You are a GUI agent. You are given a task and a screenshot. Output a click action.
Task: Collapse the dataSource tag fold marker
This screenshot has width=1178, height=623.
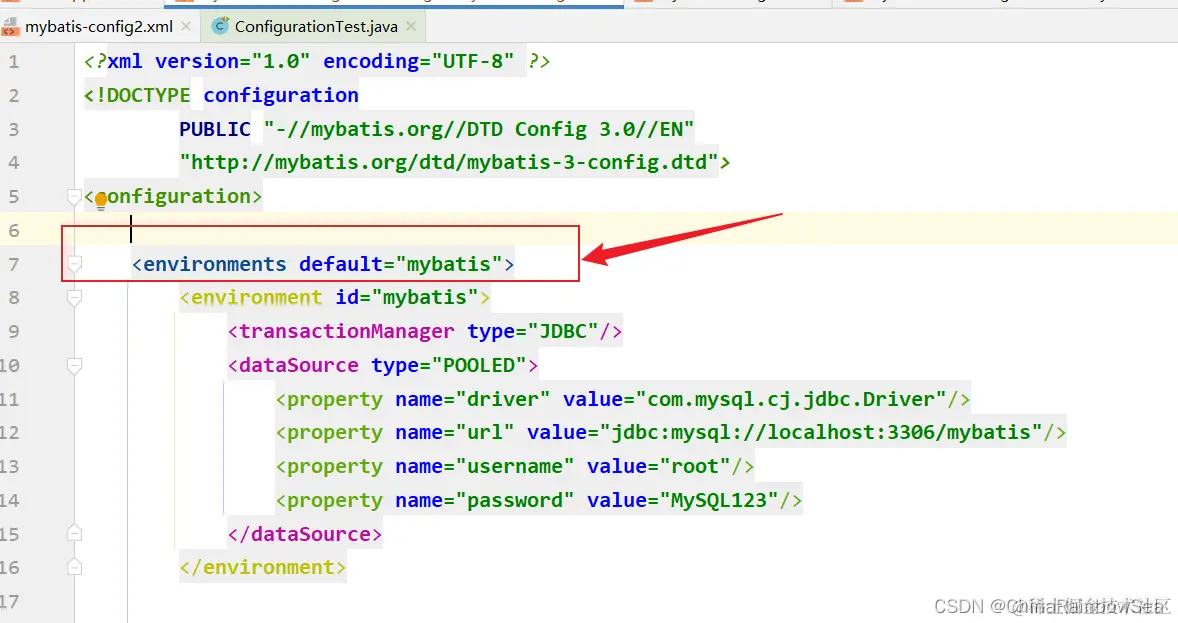[74, 365]
